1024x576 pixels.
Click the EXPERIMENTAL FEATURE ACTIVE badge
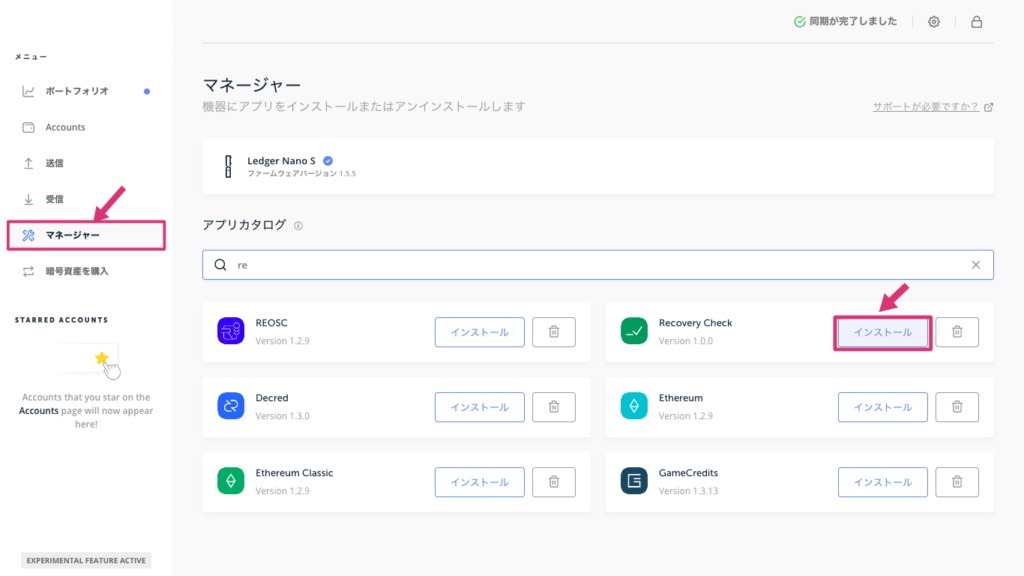(x=86, y=560)
